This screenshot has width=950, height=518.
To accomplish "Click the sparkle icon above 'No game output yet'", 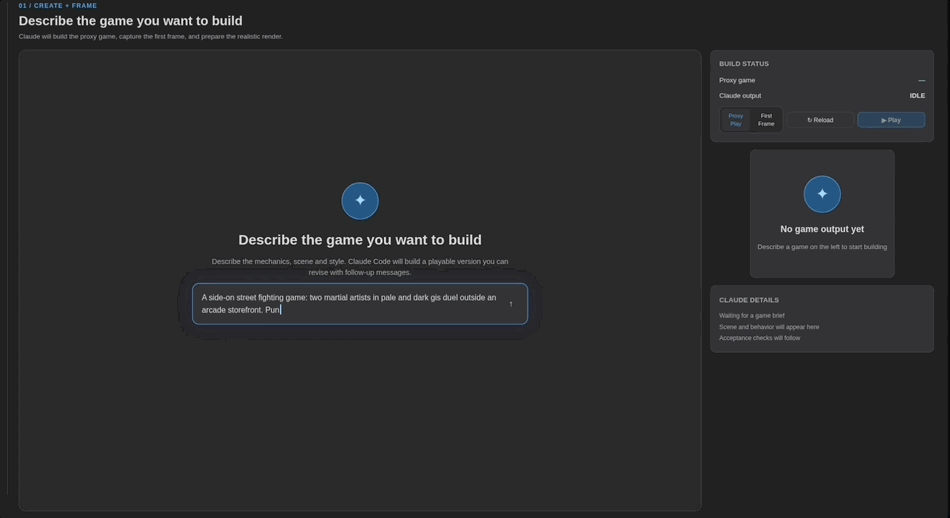I will pyautogui.click(x=822, y=194).
